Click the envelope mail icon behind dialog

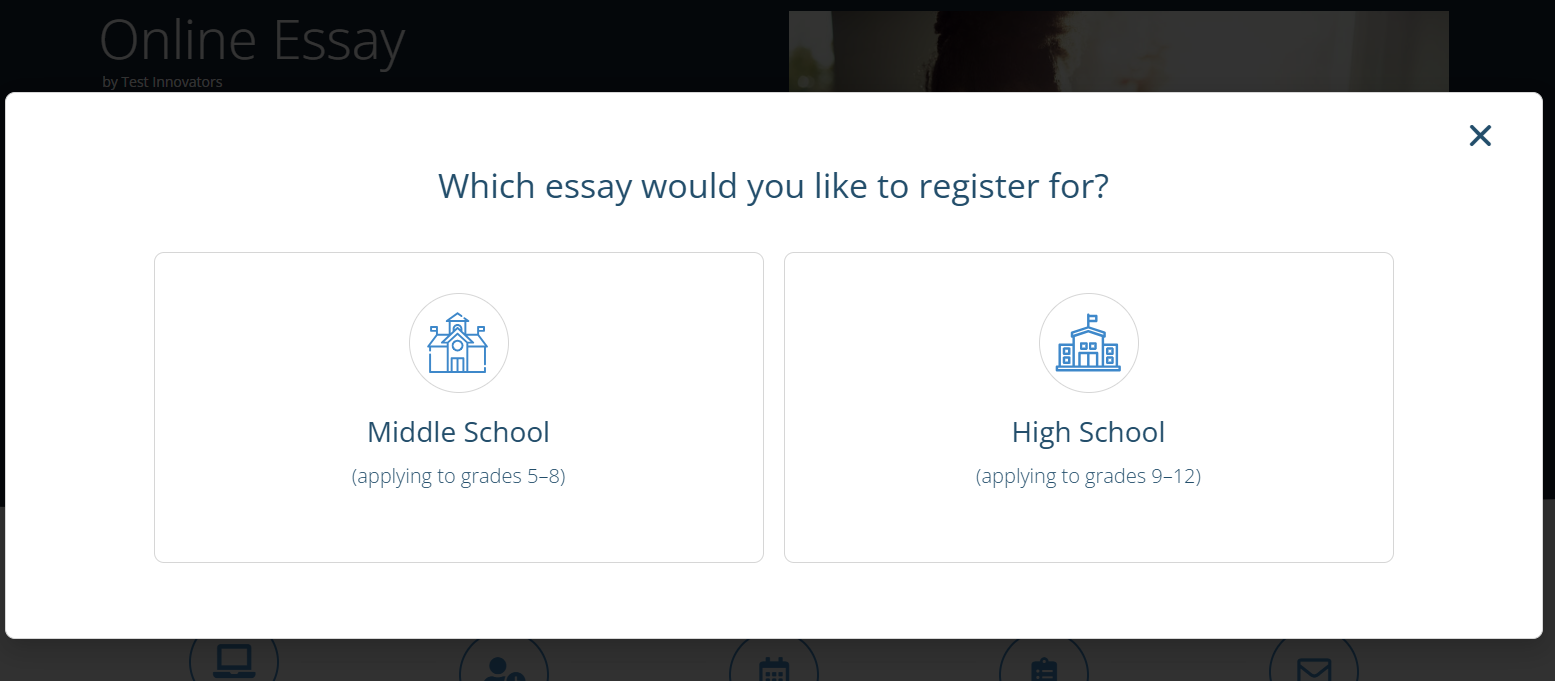click(x=1313, y=666)
